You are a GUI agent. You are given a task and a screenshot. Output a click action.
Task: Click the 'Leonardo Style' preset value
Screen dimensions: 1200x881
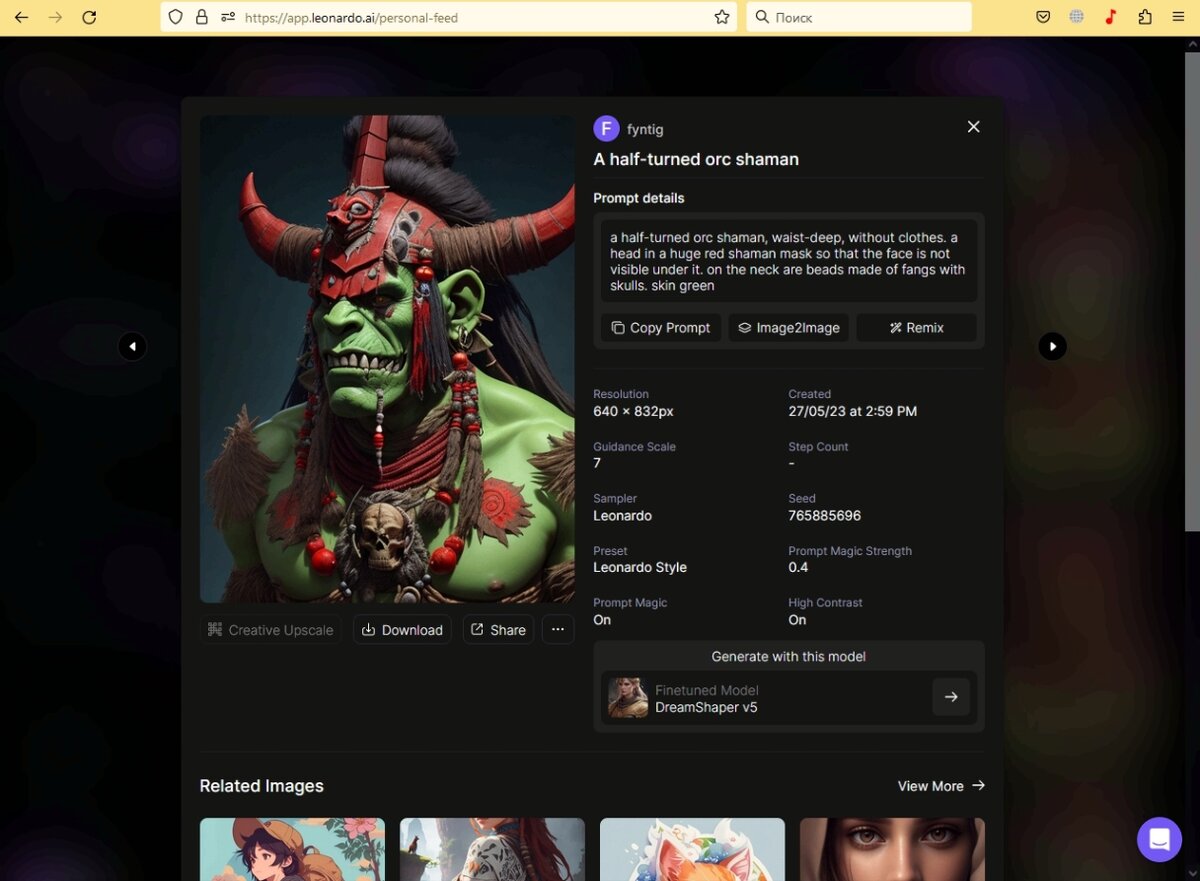(640, 567)
